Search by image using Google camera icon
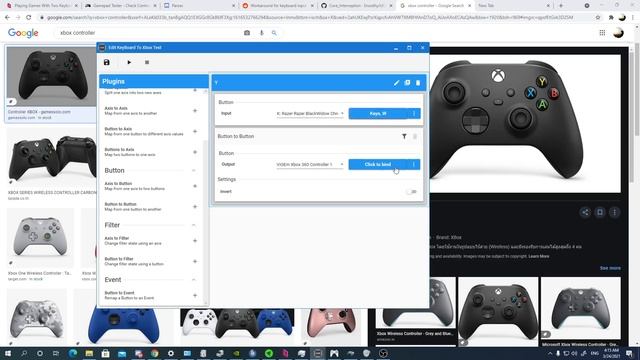 tap(247, 33)
